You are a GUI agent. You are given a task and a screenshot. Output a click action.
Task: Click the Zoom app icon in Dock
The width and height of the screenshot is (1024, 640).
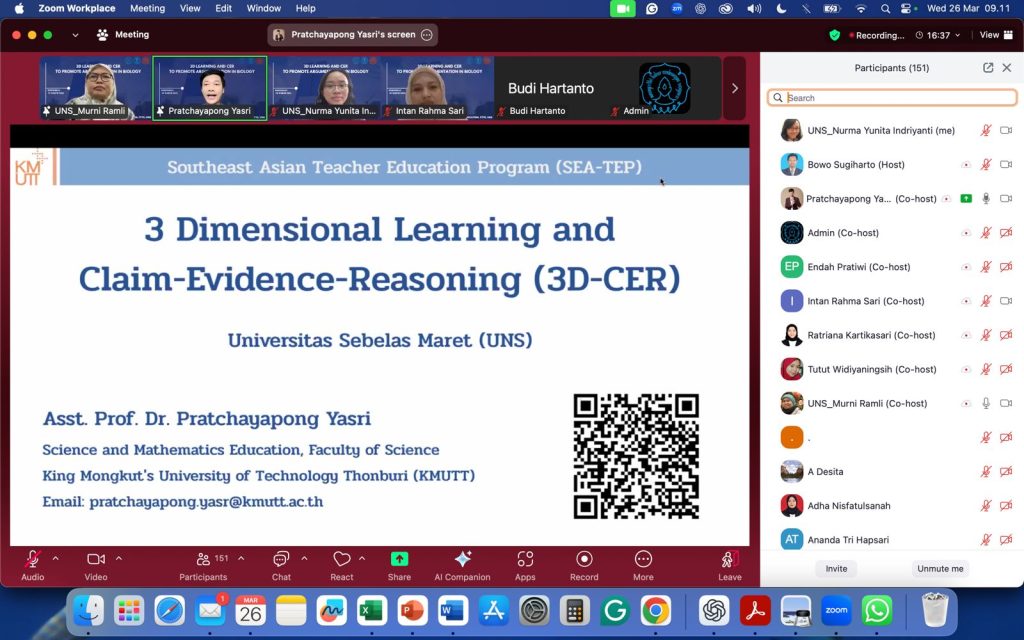pos(837,611)
